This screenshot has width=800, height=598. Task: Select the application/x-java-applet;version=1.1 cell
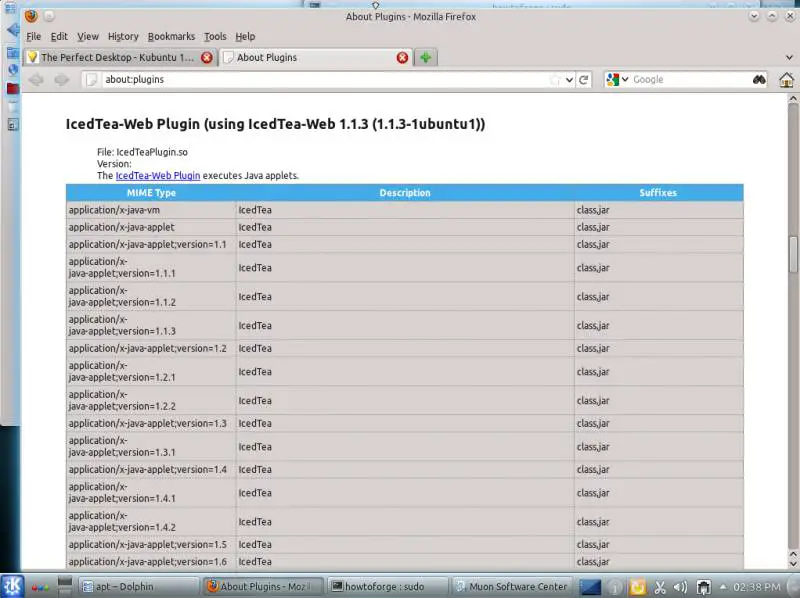[151, 244]
